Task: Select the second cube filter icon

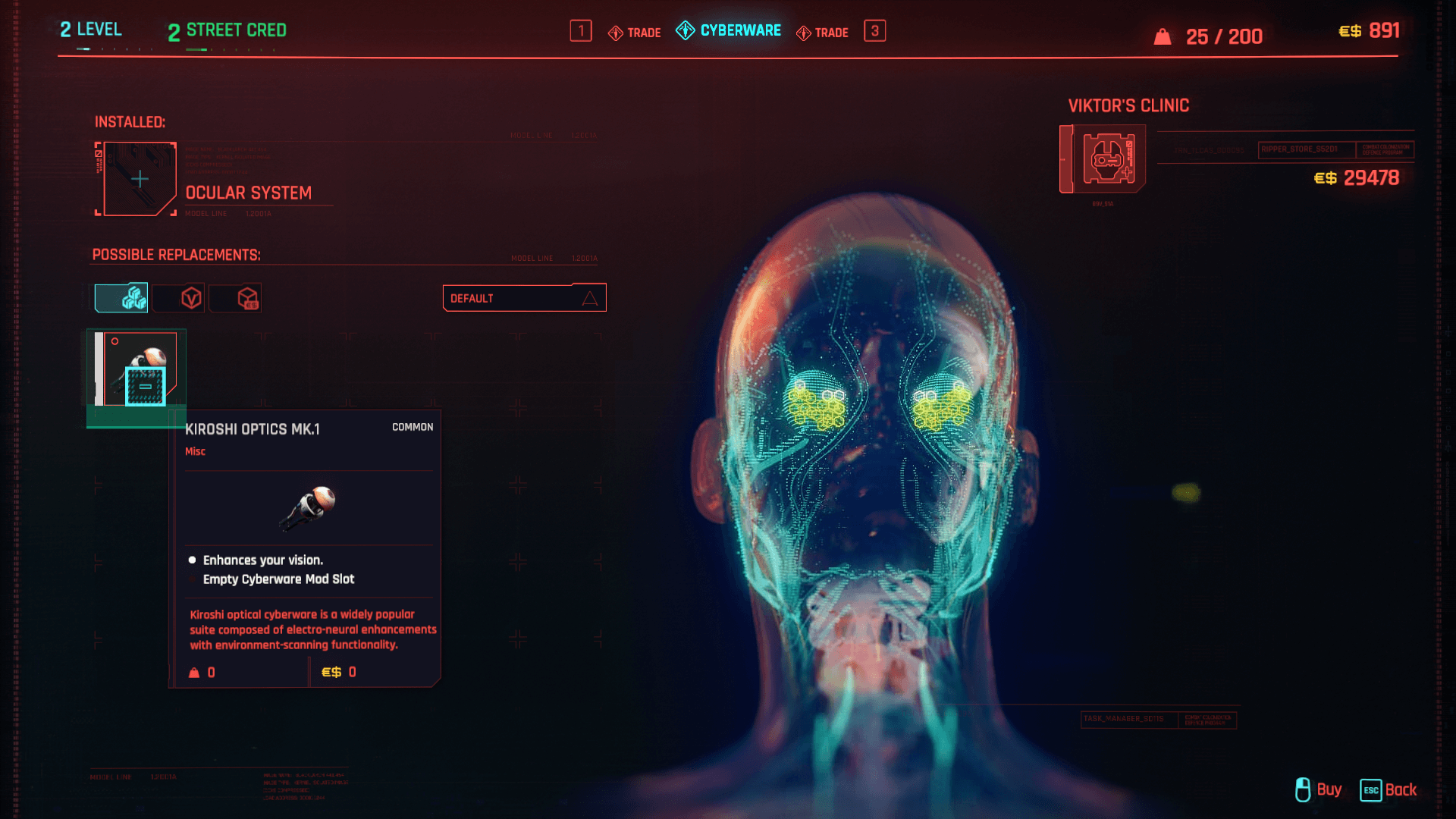Action: click(179, 298)
